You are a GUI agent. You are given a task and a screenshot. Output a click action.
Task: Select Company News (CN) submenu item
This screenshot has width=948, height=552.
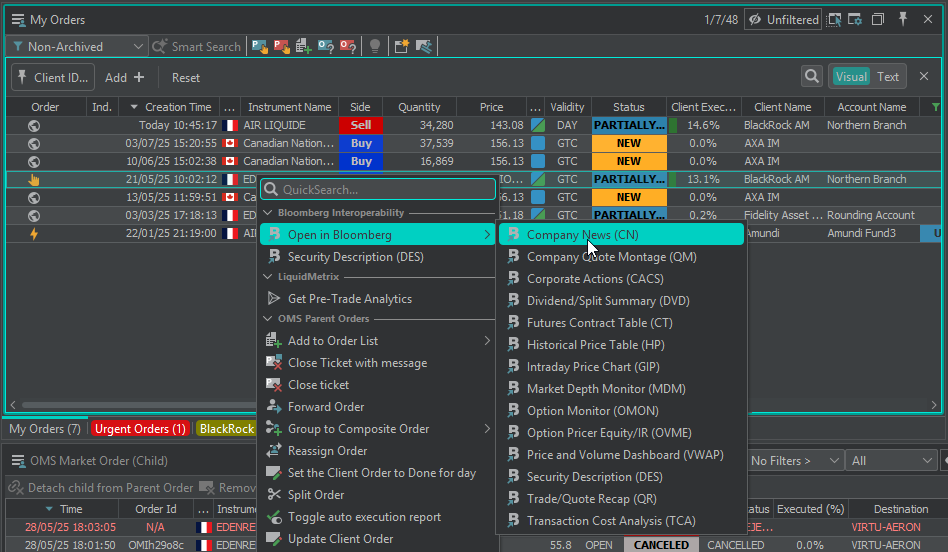pyautogui.click(x=622, y=235)
